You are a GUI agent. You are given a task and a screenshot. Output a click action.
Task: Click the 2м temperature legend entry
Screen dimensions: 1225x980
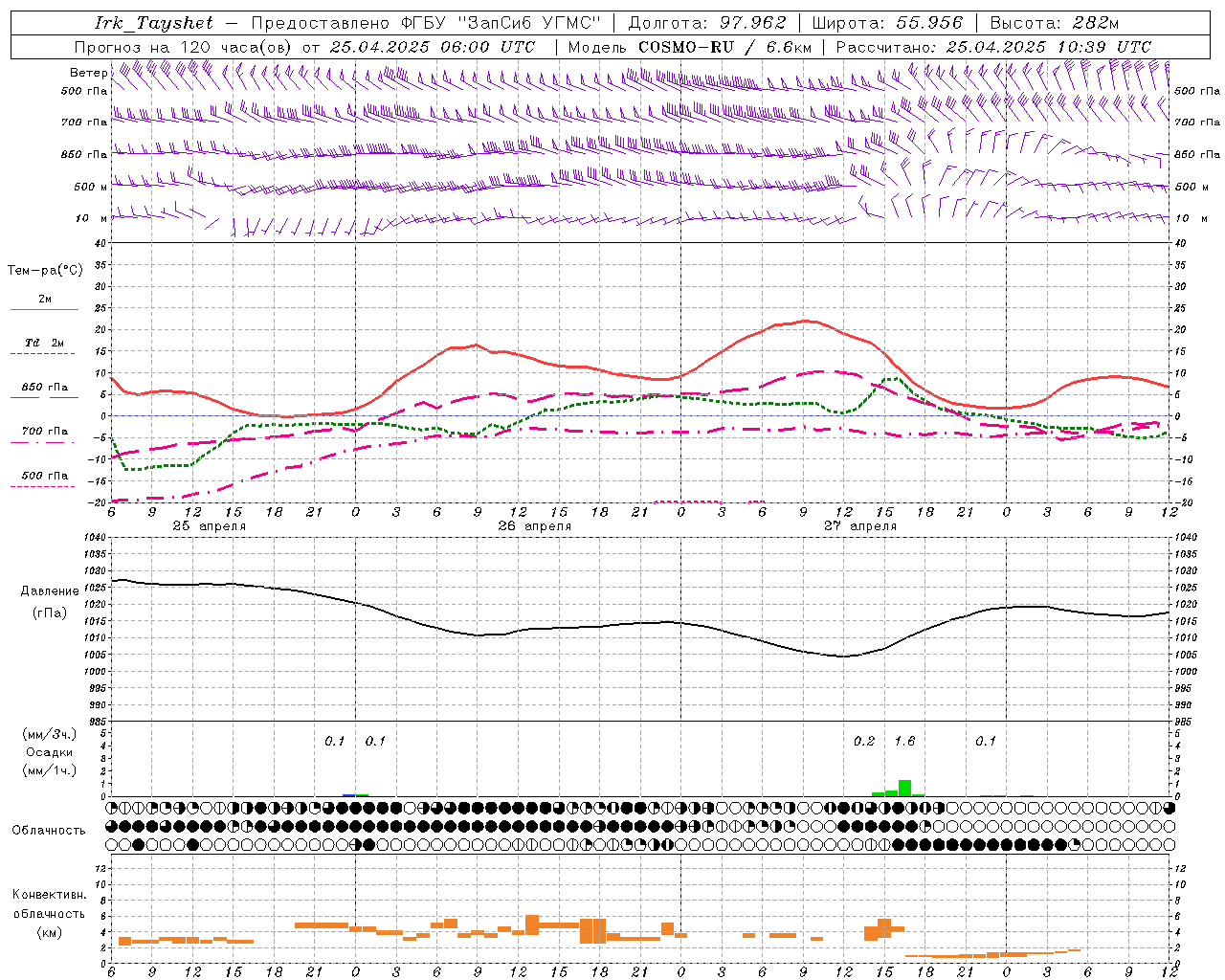[45, 300]
